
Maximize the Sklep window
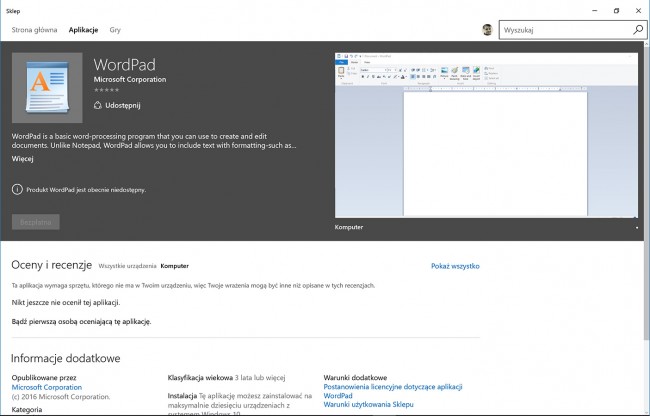(x=616, y=11)
